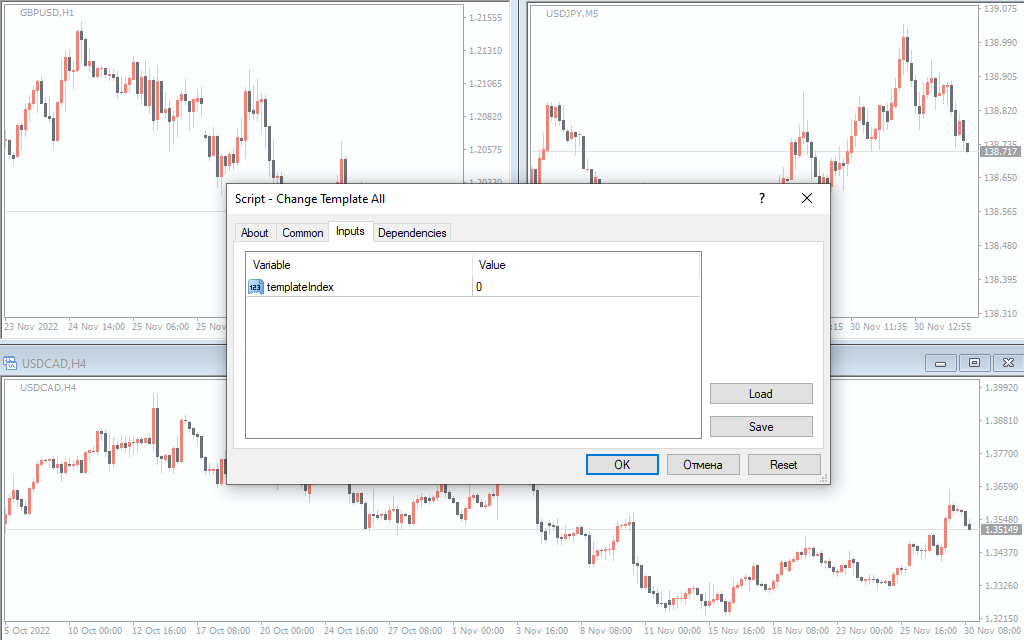The width and height of the screenshot is (1024, 640).
Task: Click the dialog resize grip corner
Action: (824, 480)
